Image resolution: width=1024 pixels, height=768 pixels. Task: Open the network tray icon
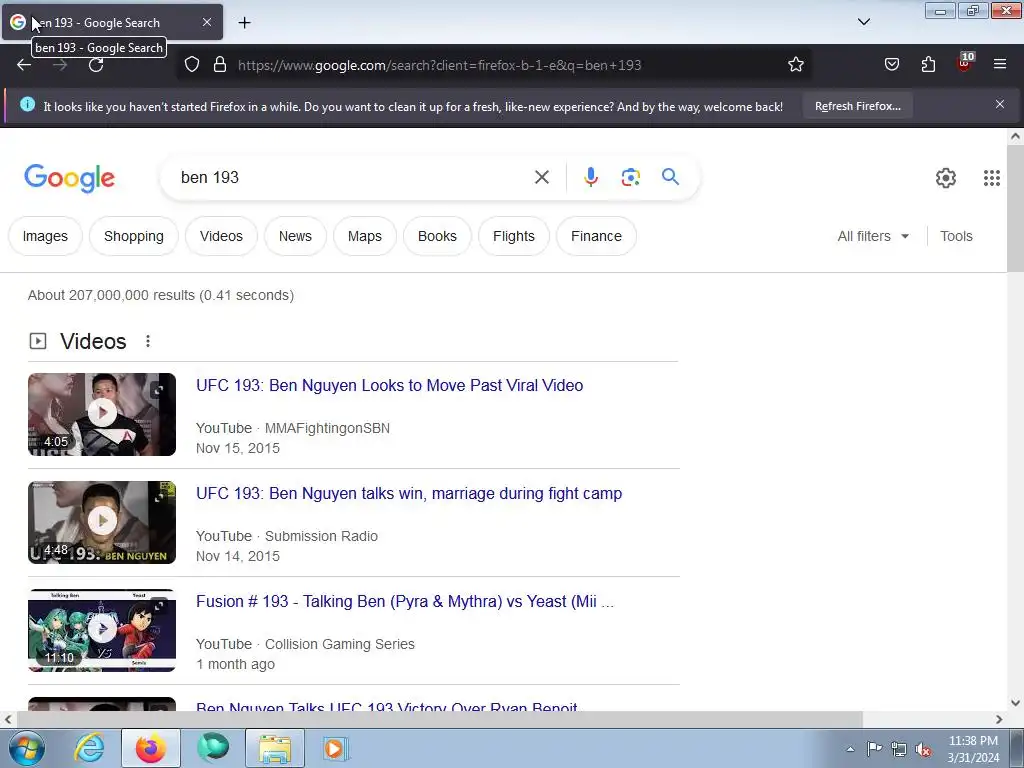899,749
